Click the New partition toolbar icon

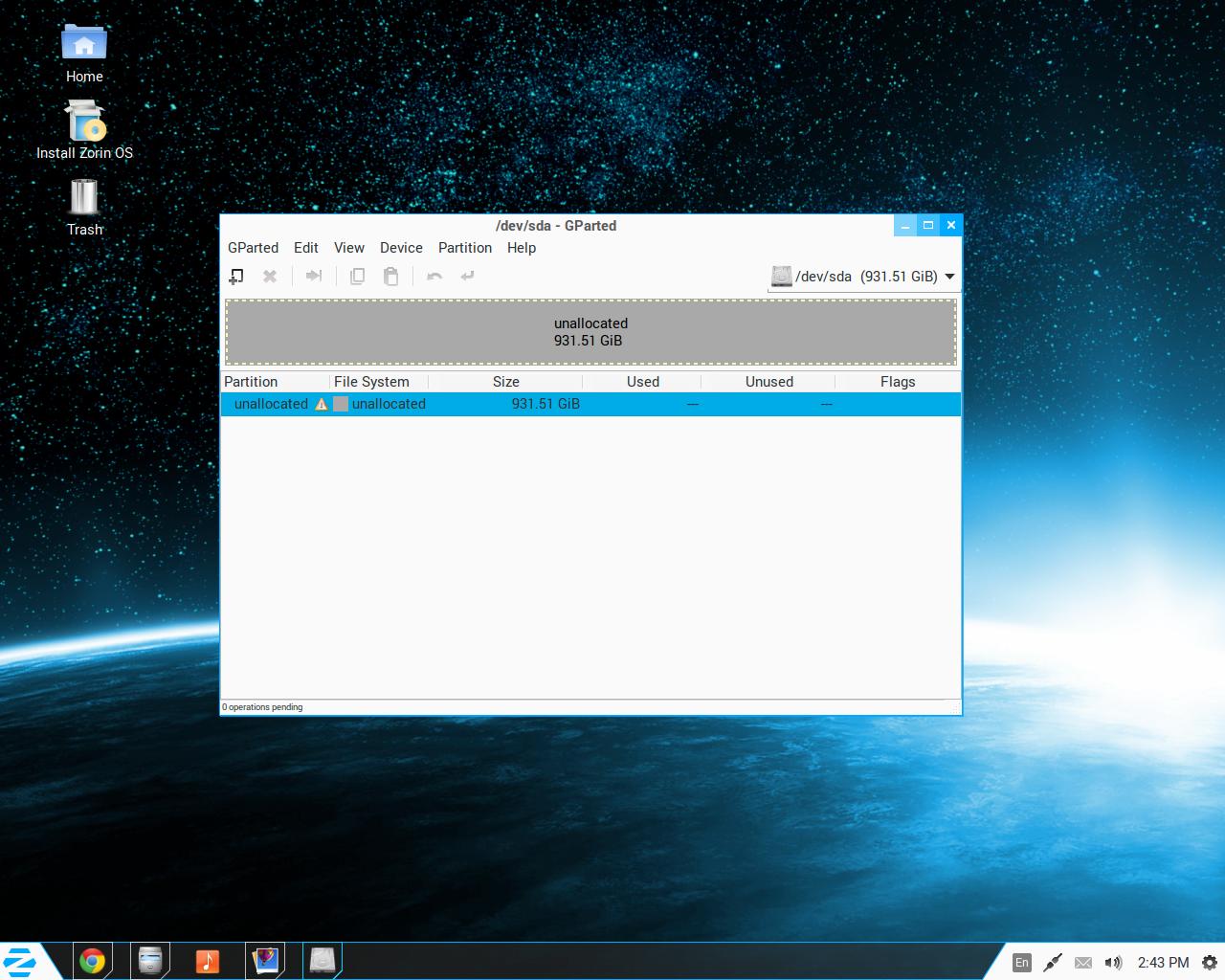click(236, 277)
